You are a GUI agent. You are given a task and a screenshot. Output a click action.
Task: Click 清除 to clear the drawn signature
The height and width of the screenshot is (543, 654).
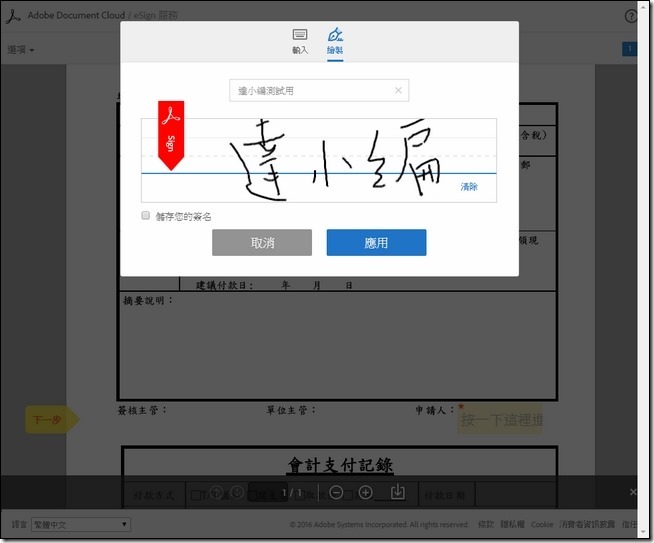point(469,187)
